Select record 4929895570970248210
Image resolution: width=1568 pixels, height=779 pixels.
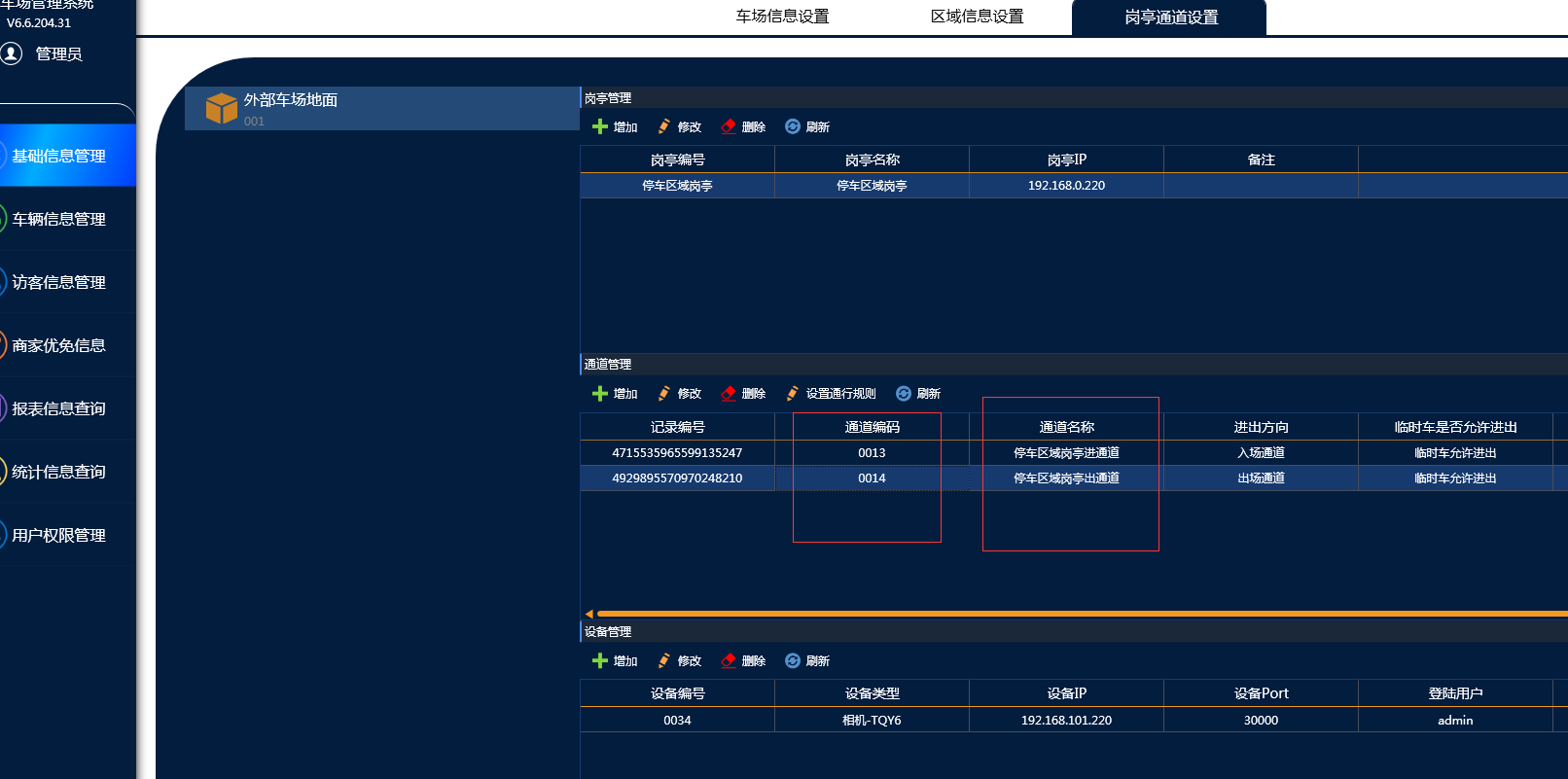(x=678, y=478)
